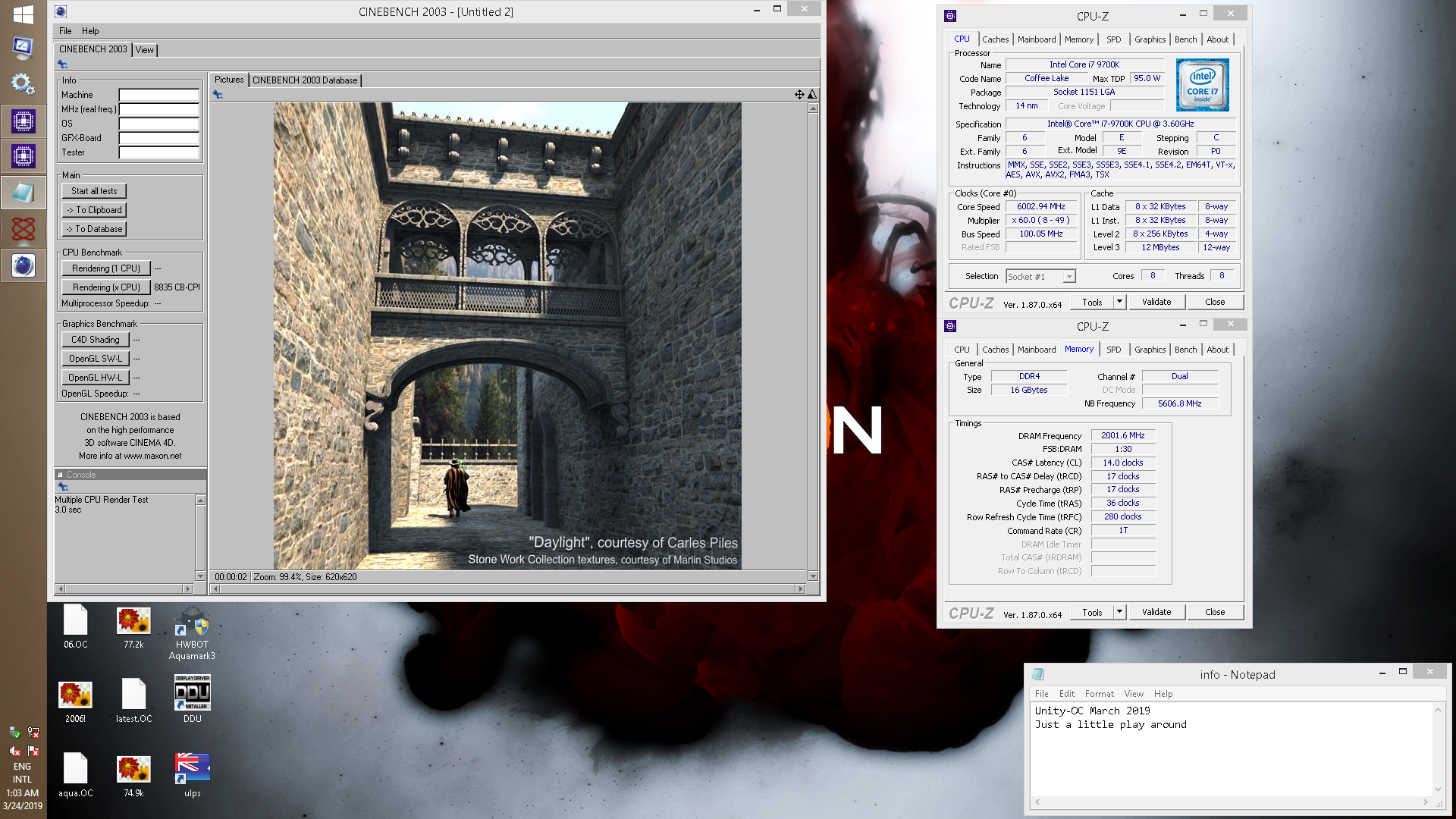Click the monitor taskbar icon
Screen dimensions: 1456x819
click(x=23, y=49)
